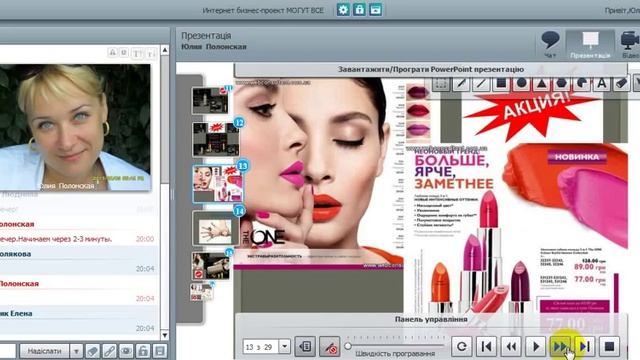
Task: Increase chat font size 'T' icon
Action: [x=137, y=53]
